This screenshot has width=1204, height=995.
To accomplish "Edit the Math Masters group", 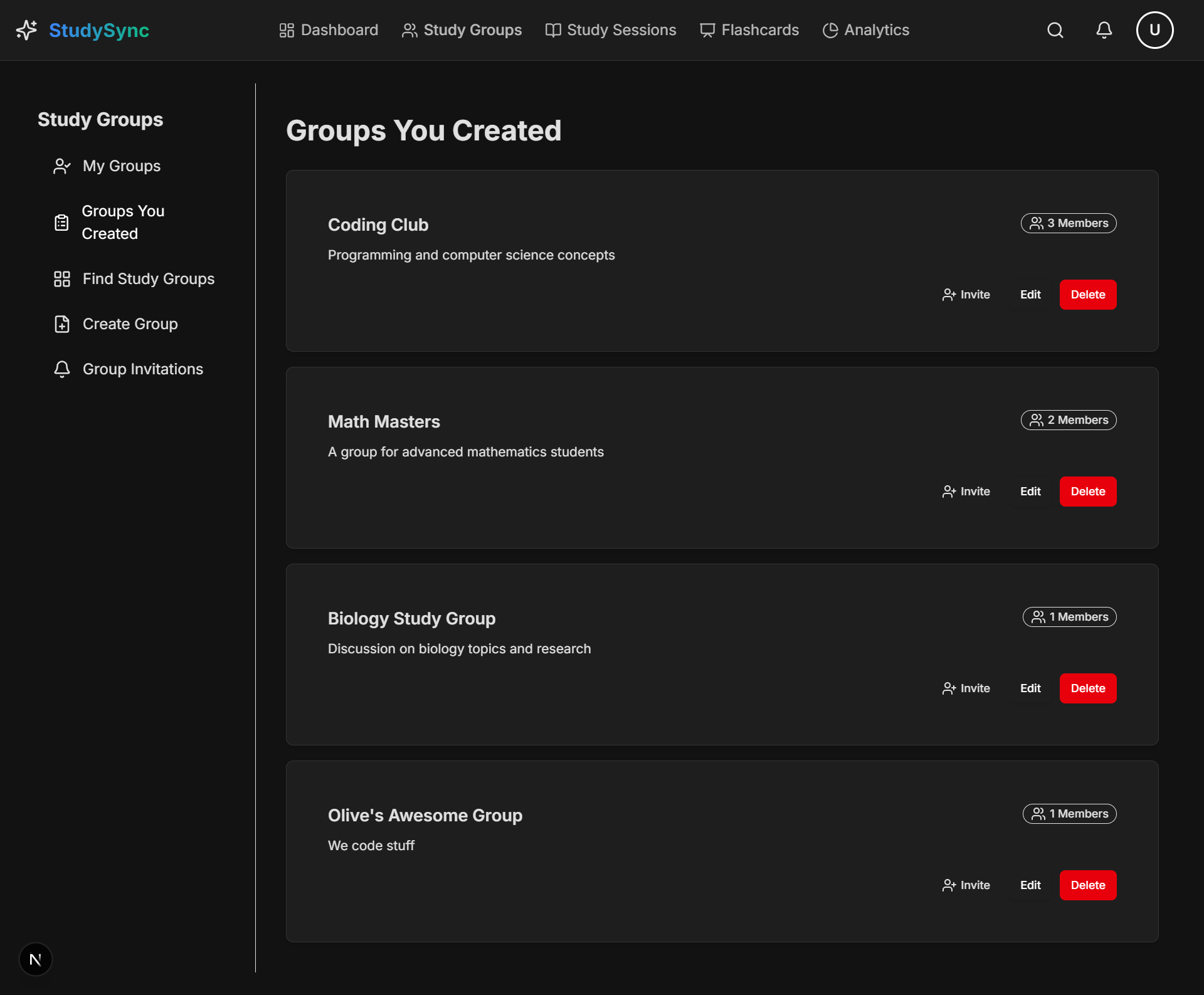I will 1030,492.
